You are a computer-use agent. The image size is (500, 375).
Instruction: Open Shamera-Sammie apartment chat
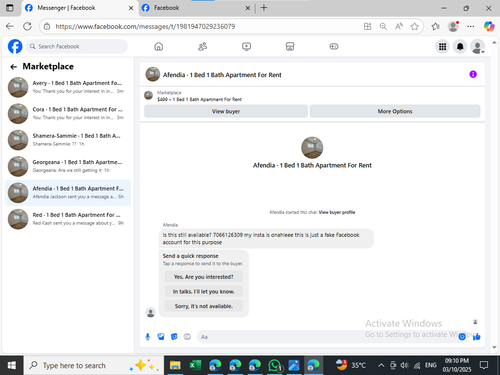68,140
